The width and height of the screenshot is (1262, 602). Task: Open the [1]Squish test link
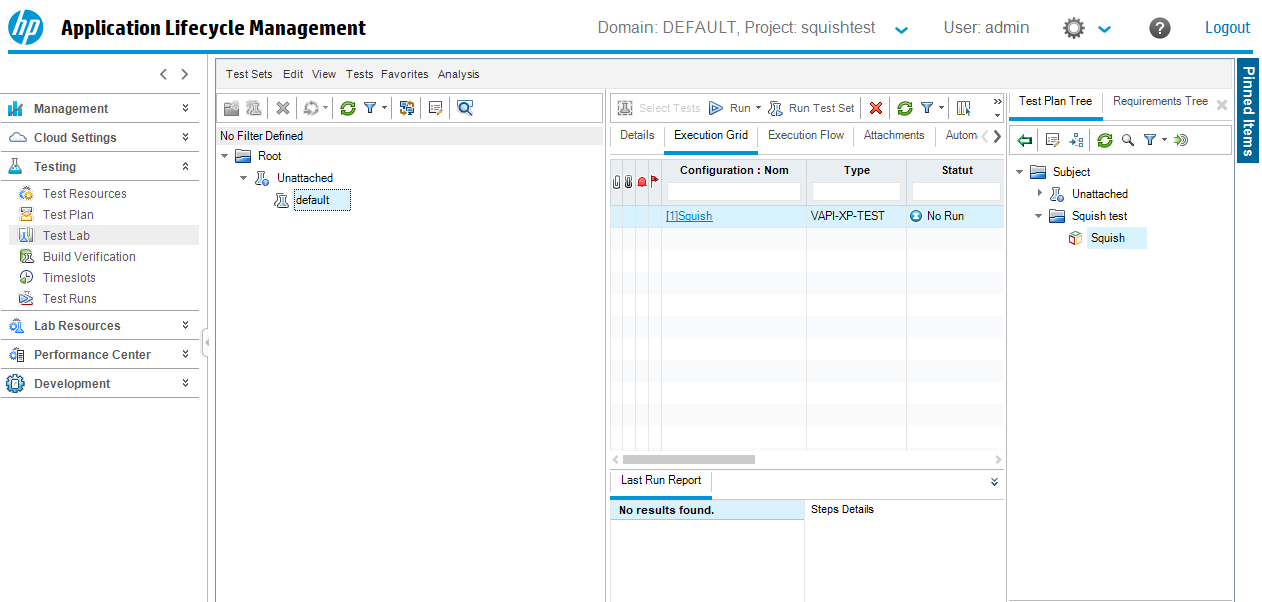(x=689, y=216)
